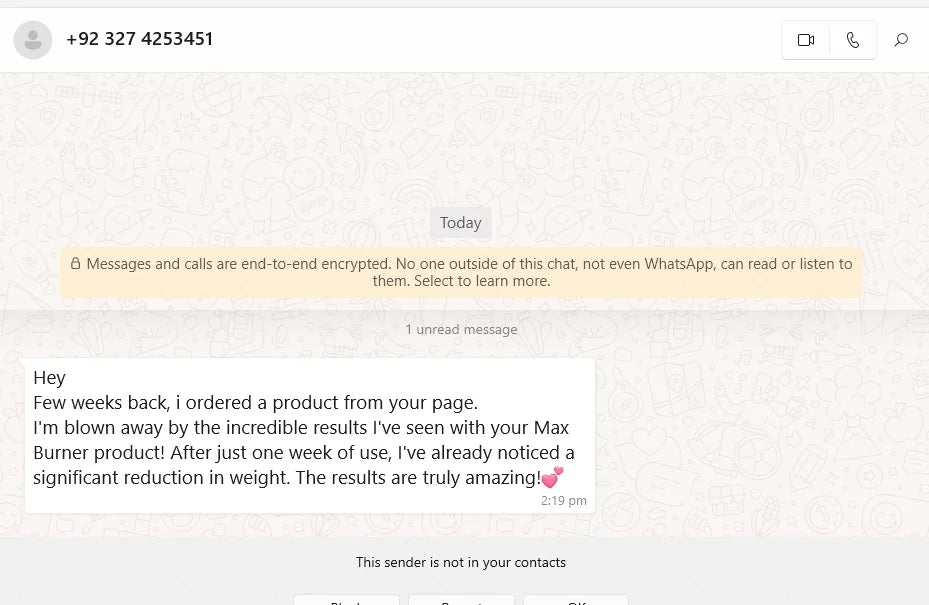The height and width of the screenshot is (605, 929).
Task: Open contact info via +92 327 4253451 title
Action: pos(139,39)
